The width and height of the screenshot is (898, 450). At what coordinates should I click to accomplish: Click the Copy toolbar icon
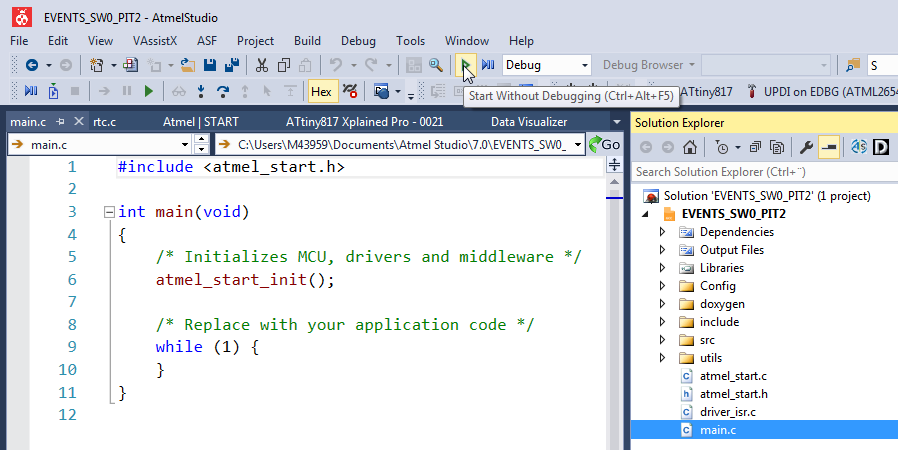pyautogui.click(x=283, y=65)
